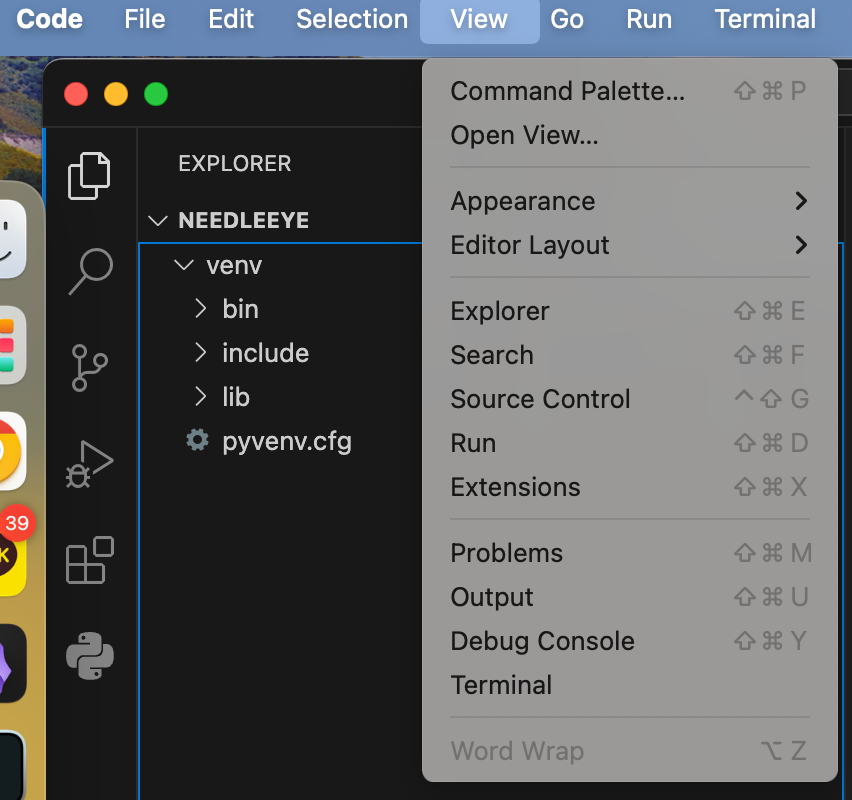Screen dimensions: 852x800
Task: Select Run in the View menu
Action: click(x=629, y=443)
